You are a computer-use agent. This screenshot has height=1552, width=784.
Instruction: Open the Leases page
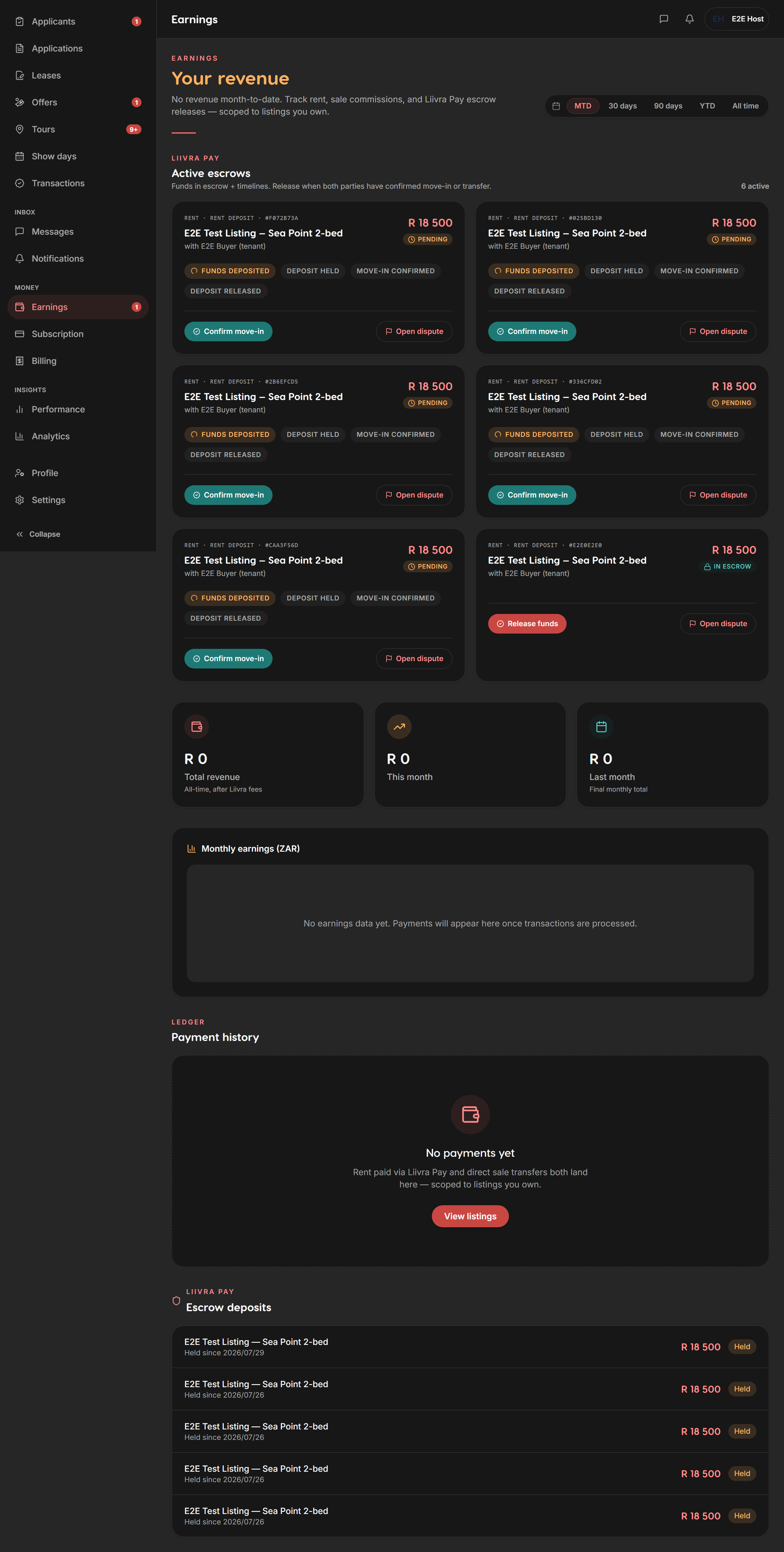click(x=78, y=76)
